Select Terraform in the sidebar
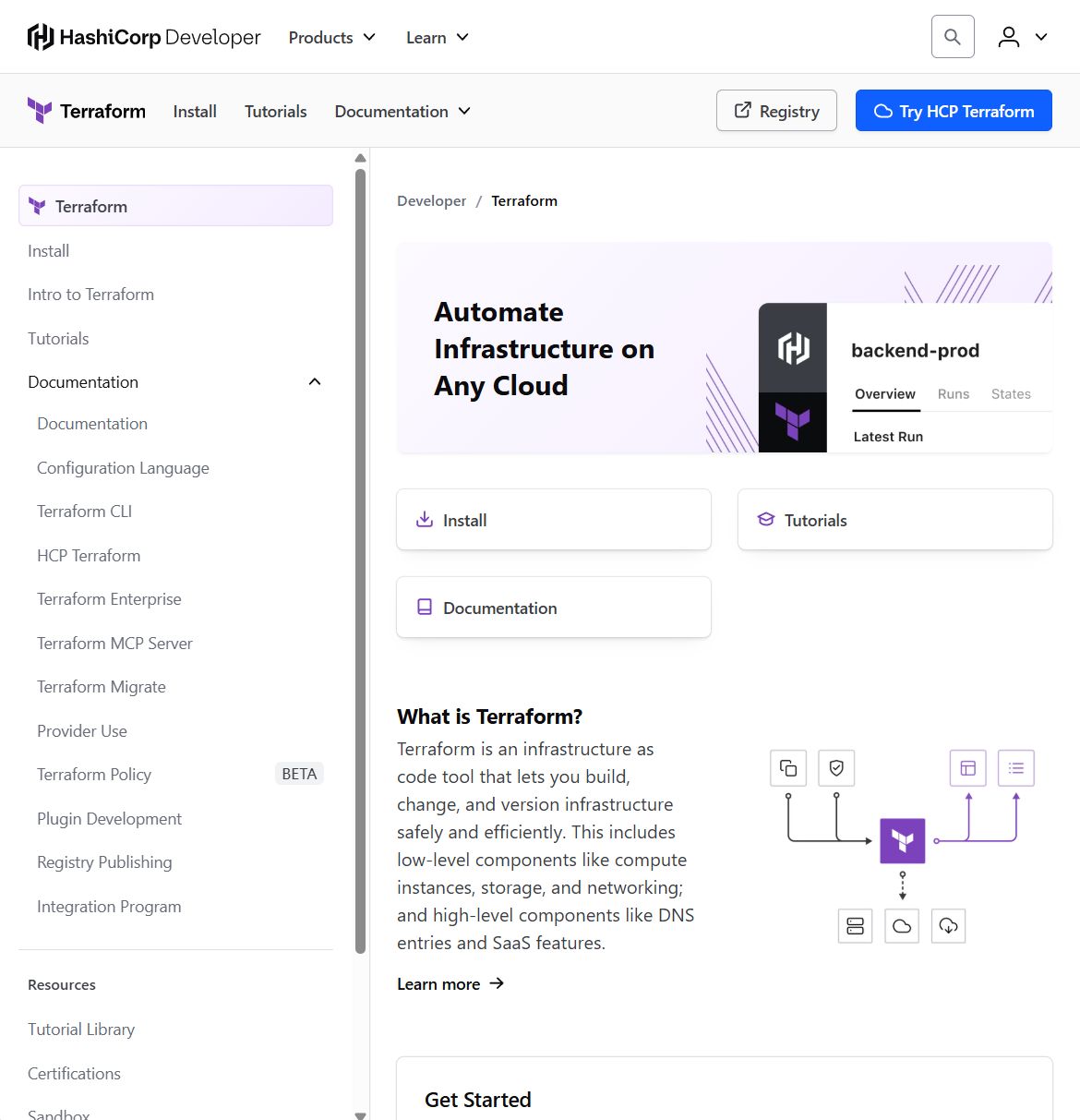 175,206
